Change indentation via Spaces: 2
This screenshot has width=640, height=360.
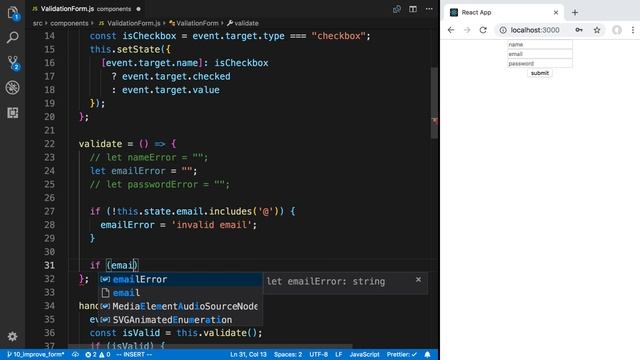288,354
